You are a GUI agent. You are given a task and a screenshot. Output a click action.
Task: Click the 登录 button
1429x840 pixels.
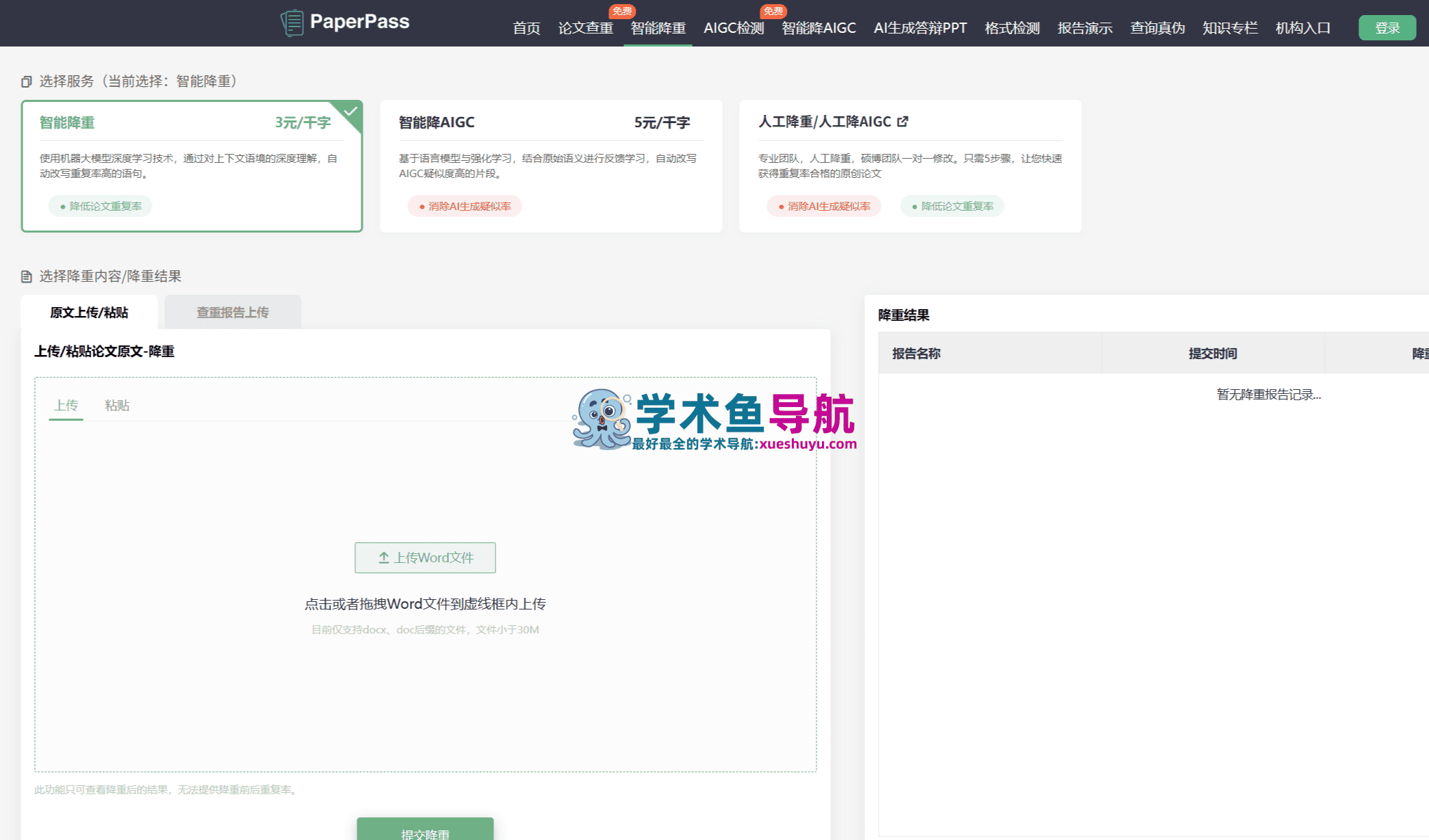click(x=1387, y=27)
